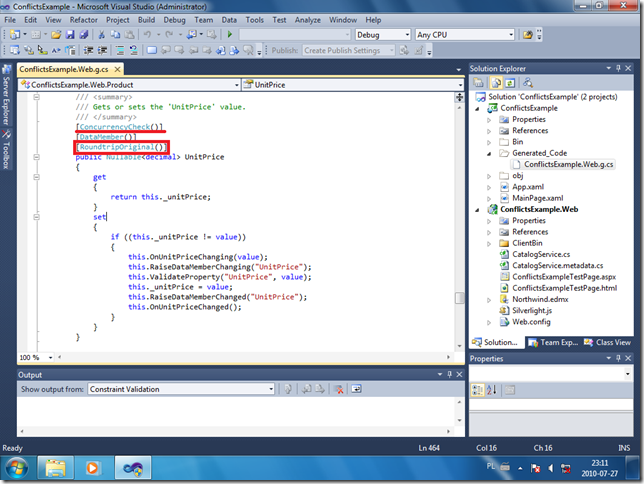Image resolution: width=644 pixels, height=484 pixels.
Task: Click the Copy toolbar icon
Action: (x=115, y=35)
